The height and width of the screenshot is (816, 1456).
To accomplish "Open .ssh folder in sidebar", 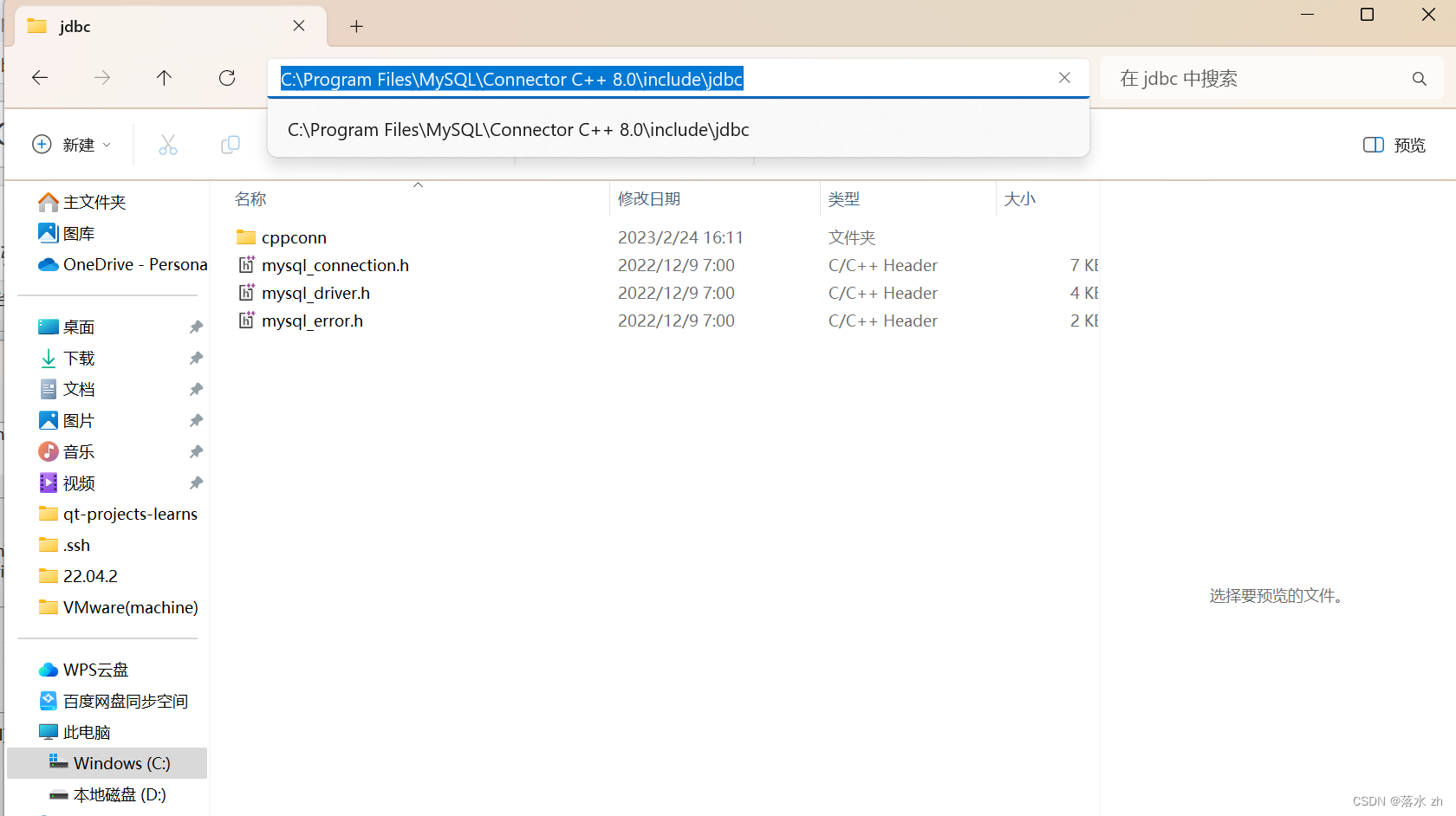I will [65, 545].
